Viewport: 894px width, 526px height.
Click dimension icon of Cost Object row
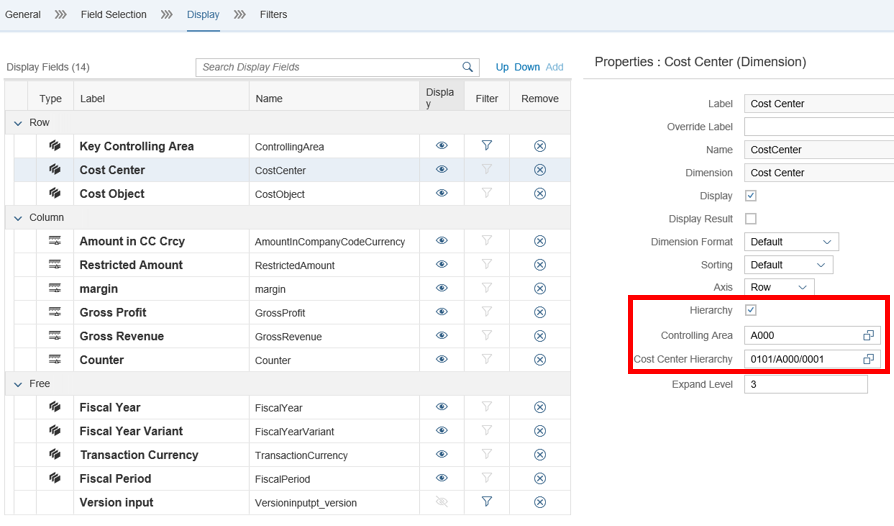coord(55,193)
